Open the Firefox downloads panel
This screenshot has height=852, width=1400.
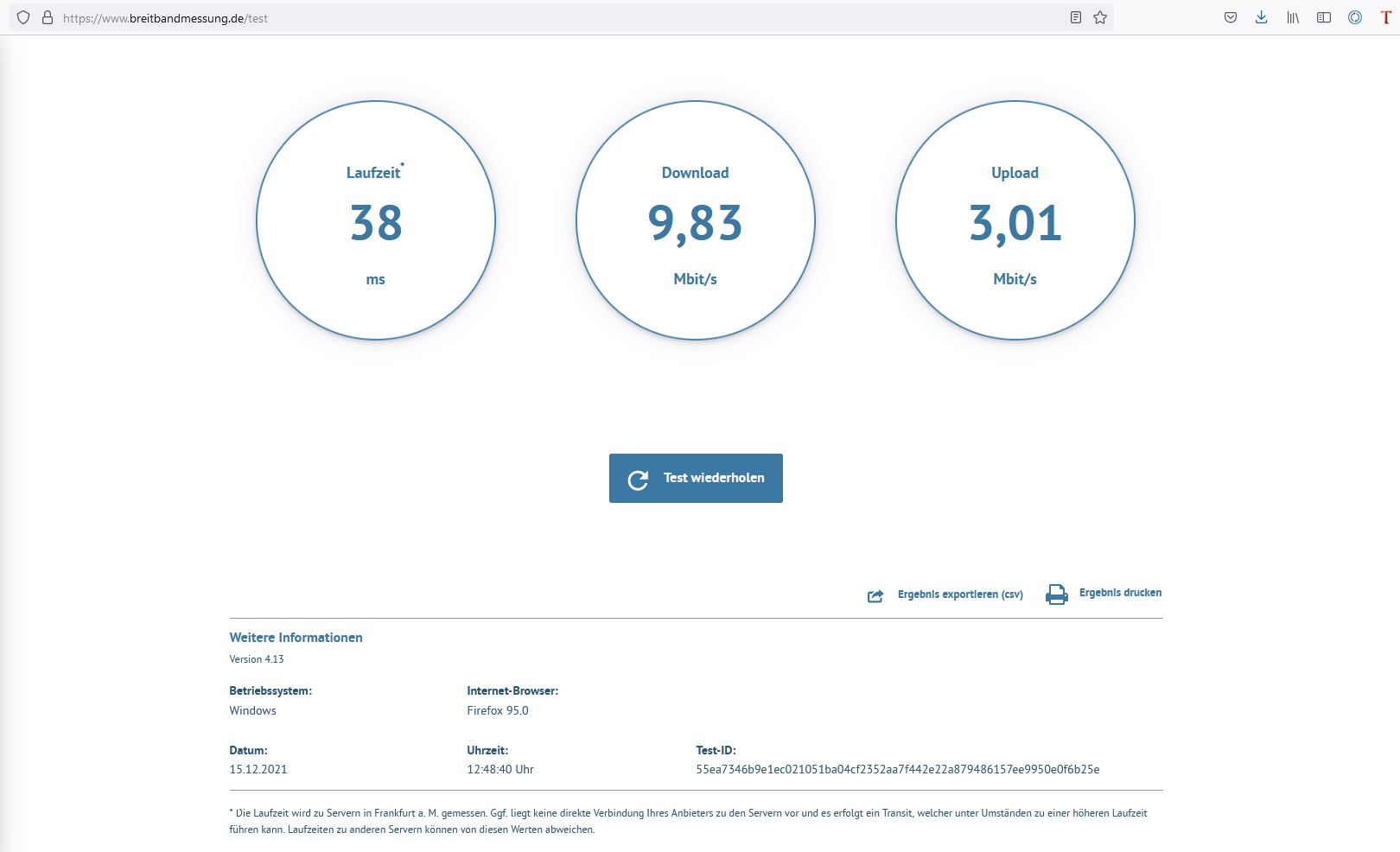tap(1262, 17)
